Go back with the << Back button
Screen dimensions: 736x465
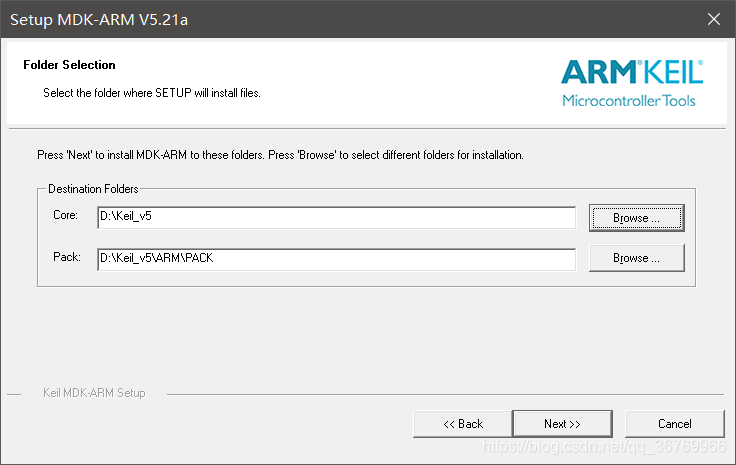click(463, 424)
